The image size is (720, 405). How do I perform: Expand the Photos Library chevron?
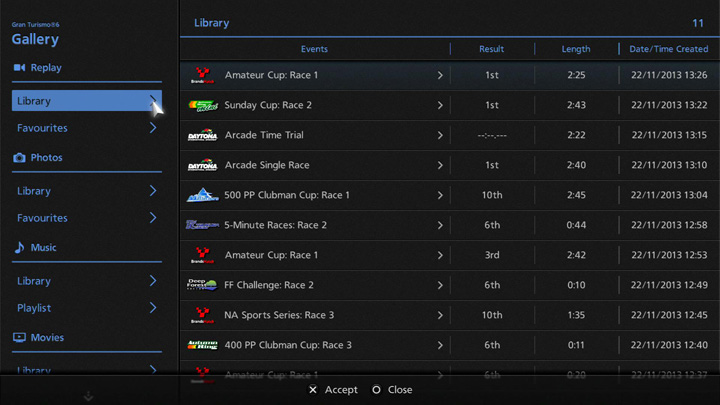(153, 191)
